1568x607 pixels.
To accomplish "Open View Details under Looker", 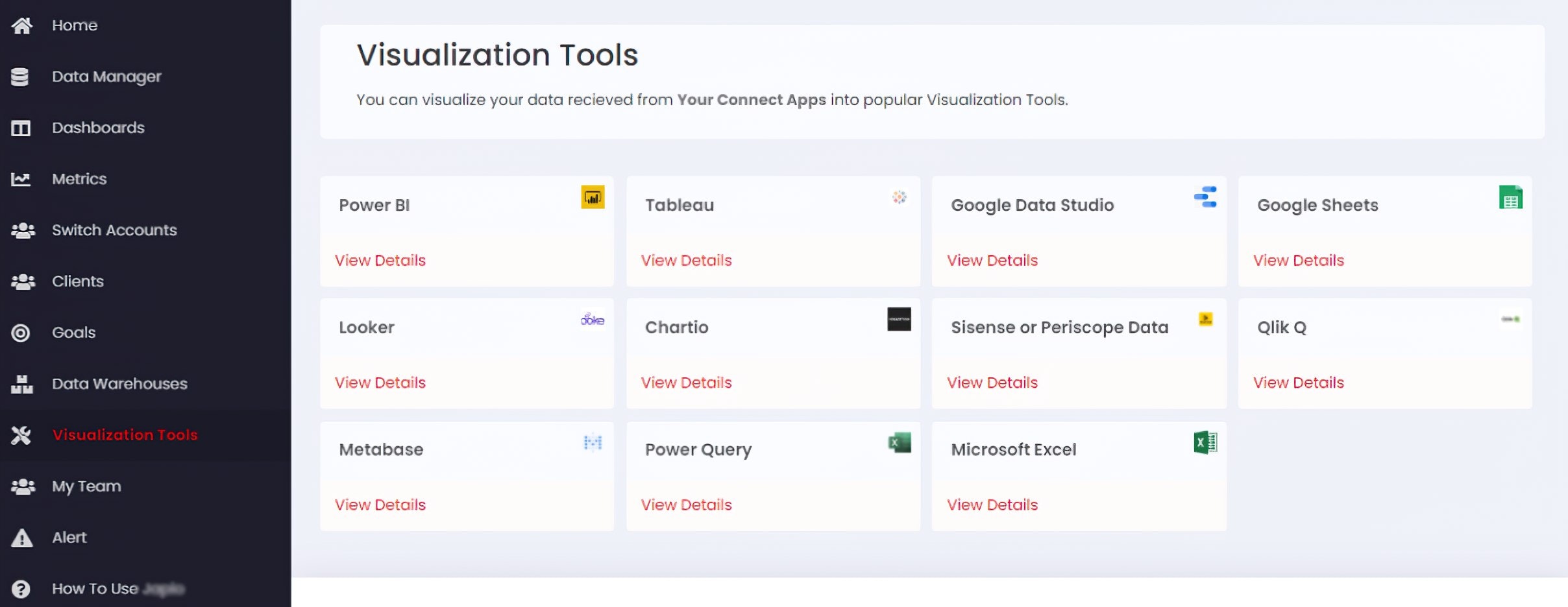I will pyautogui.click(x=380, y=383).
